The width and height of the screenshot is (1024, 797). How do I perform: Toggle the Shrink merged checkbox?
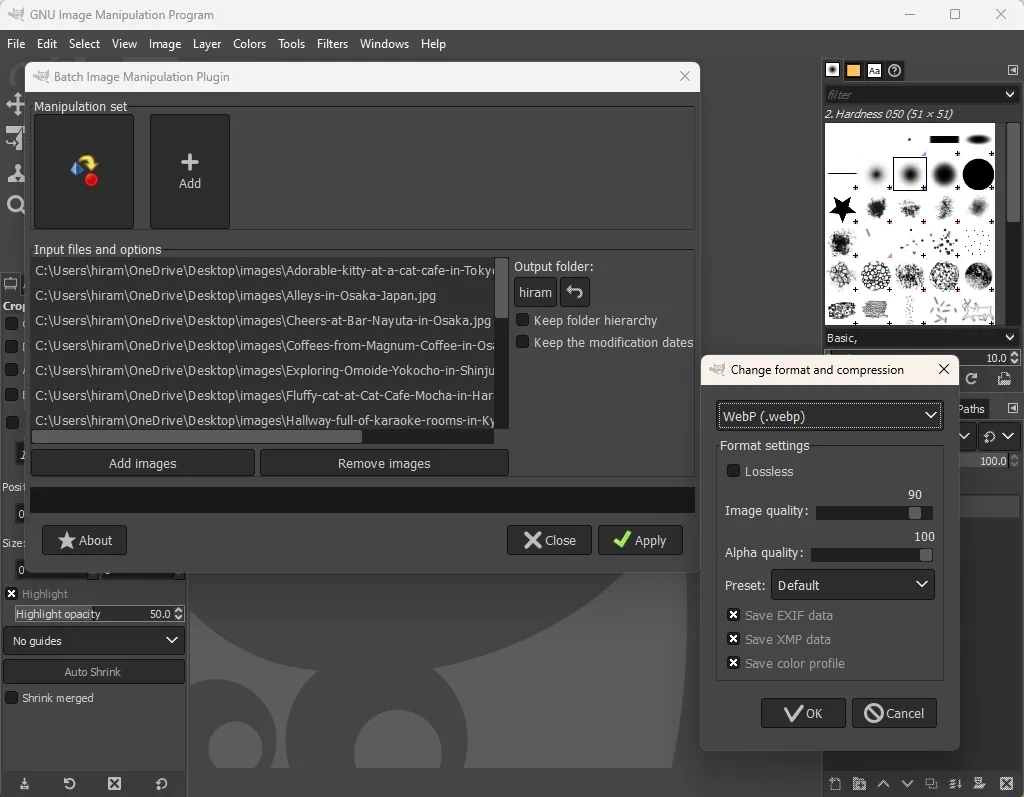tap(11, 698)
